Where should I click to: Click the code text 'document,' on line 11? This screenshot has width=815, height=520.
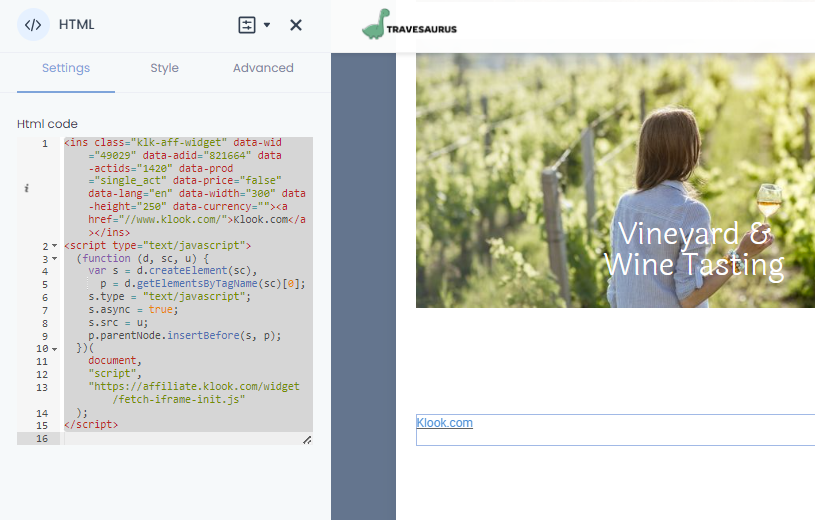[114, 360]
